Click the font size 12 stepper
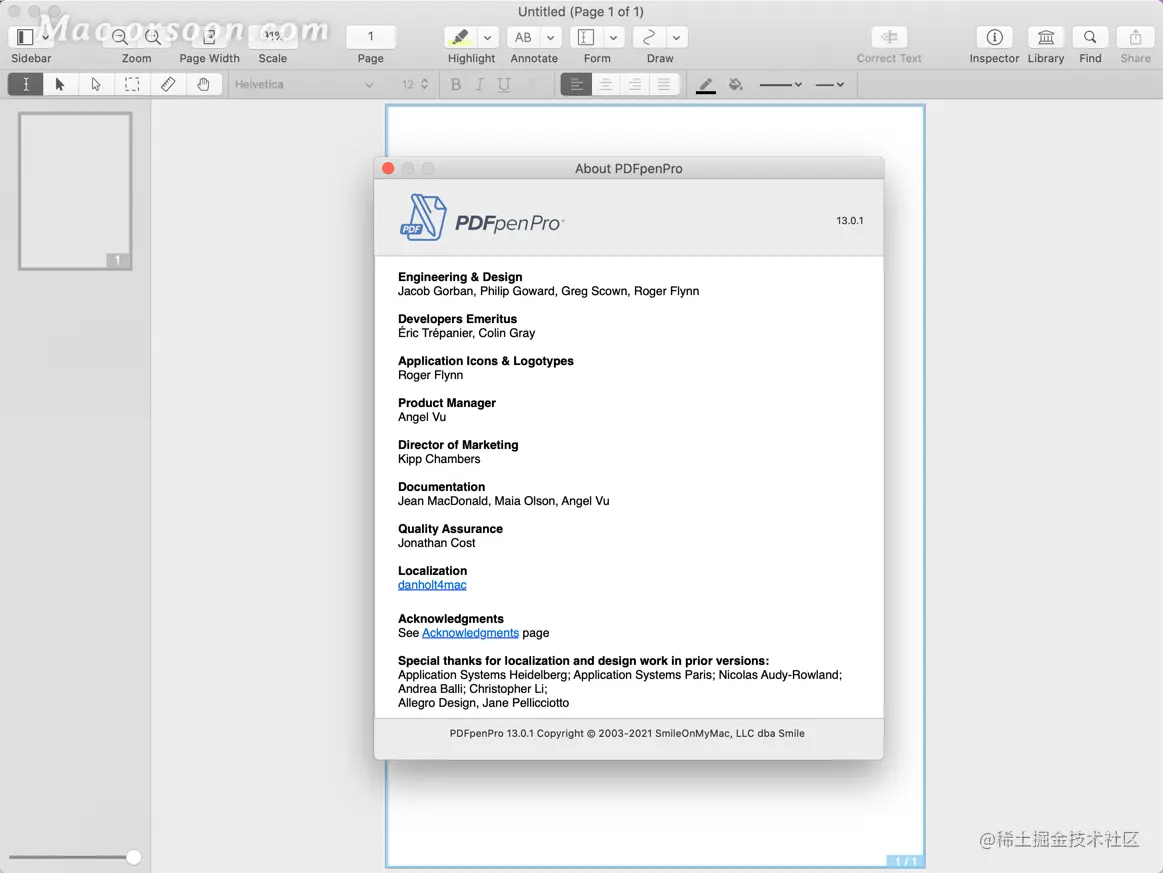The height and width of the screenshot is (873, 1163). click(424, 85)
